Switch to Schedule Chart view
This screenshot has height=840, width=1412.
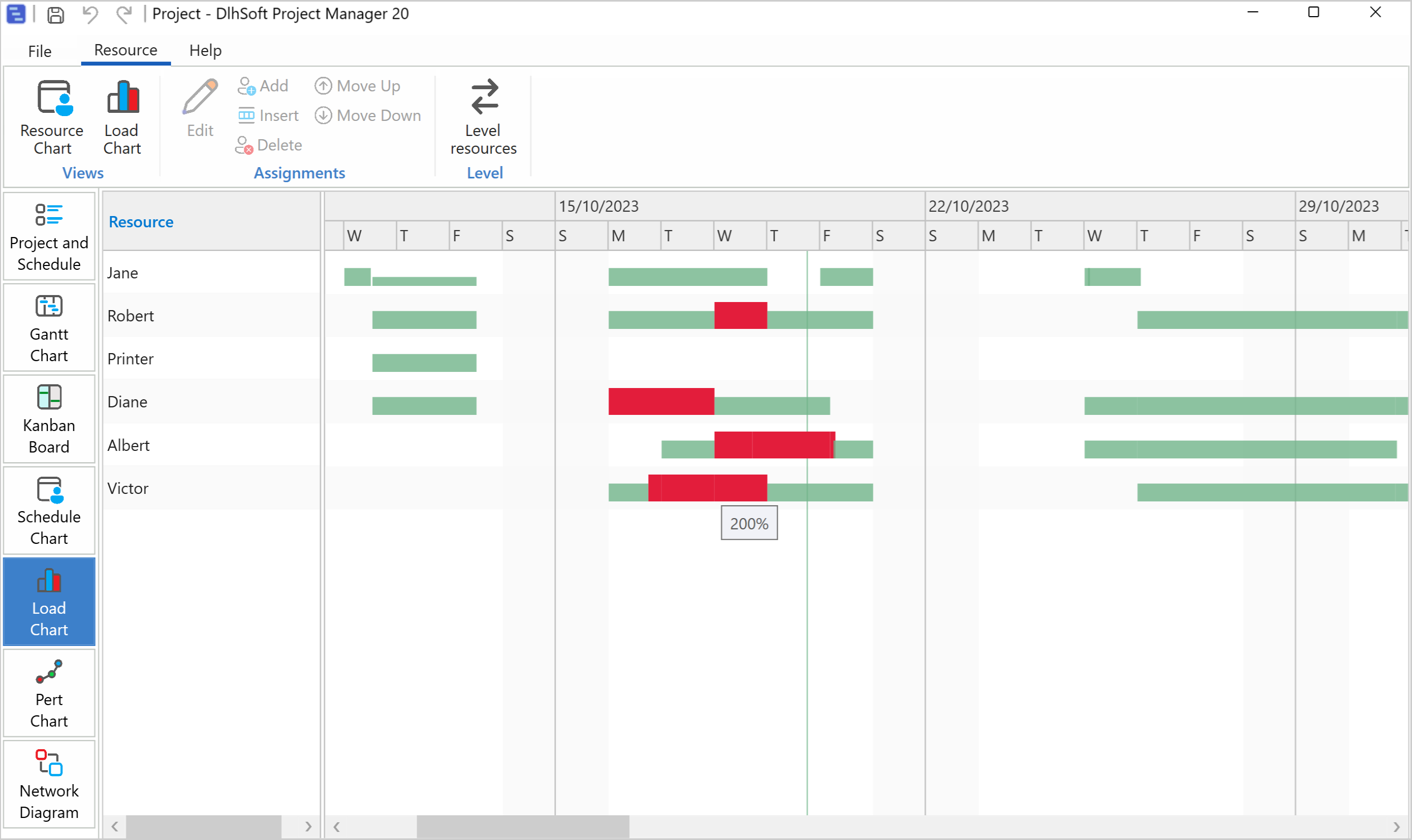[x=48, y=510]
